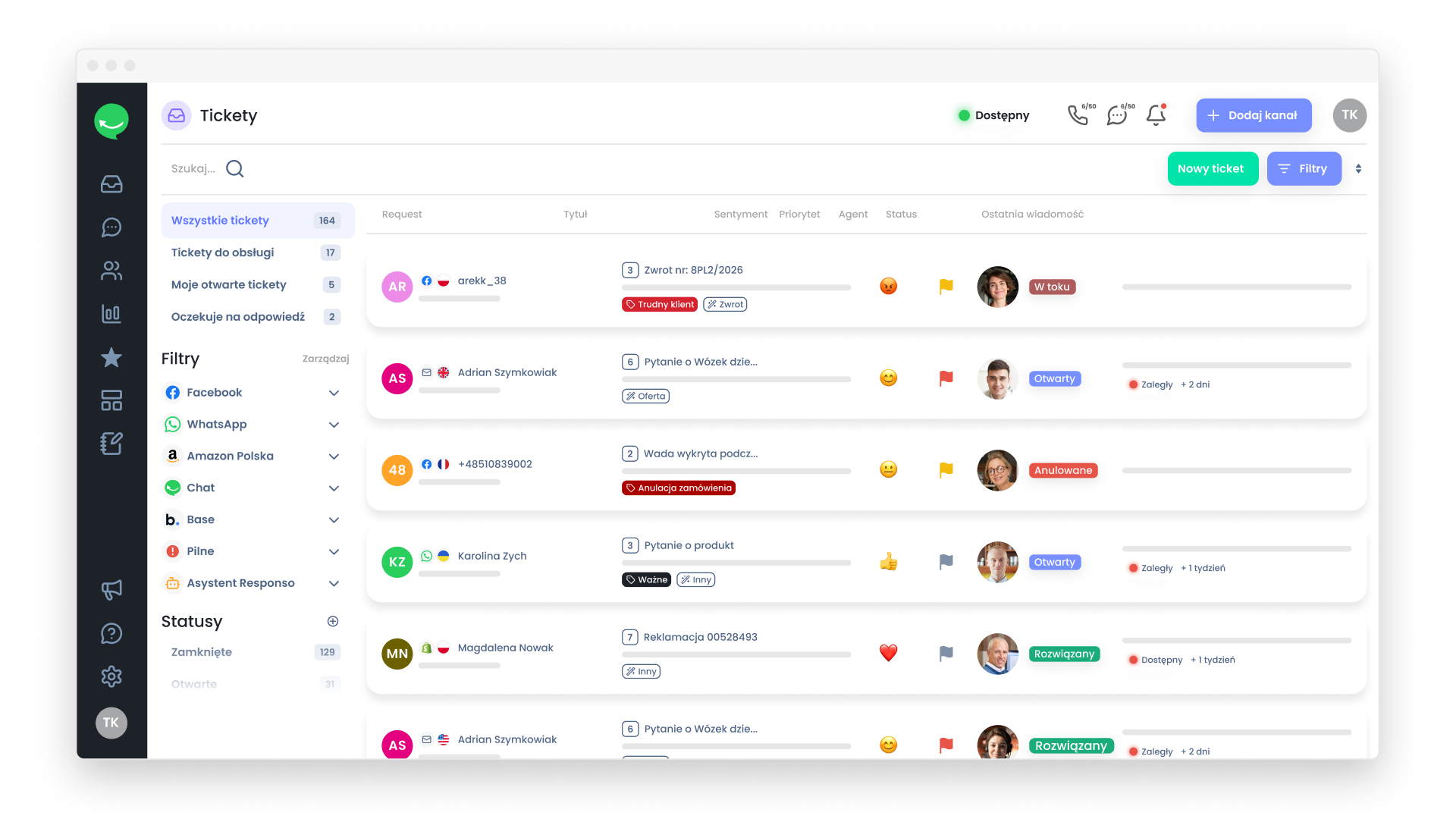Expand the Amazon Polska filter
1456x822 pixels.
coord(334,456)
